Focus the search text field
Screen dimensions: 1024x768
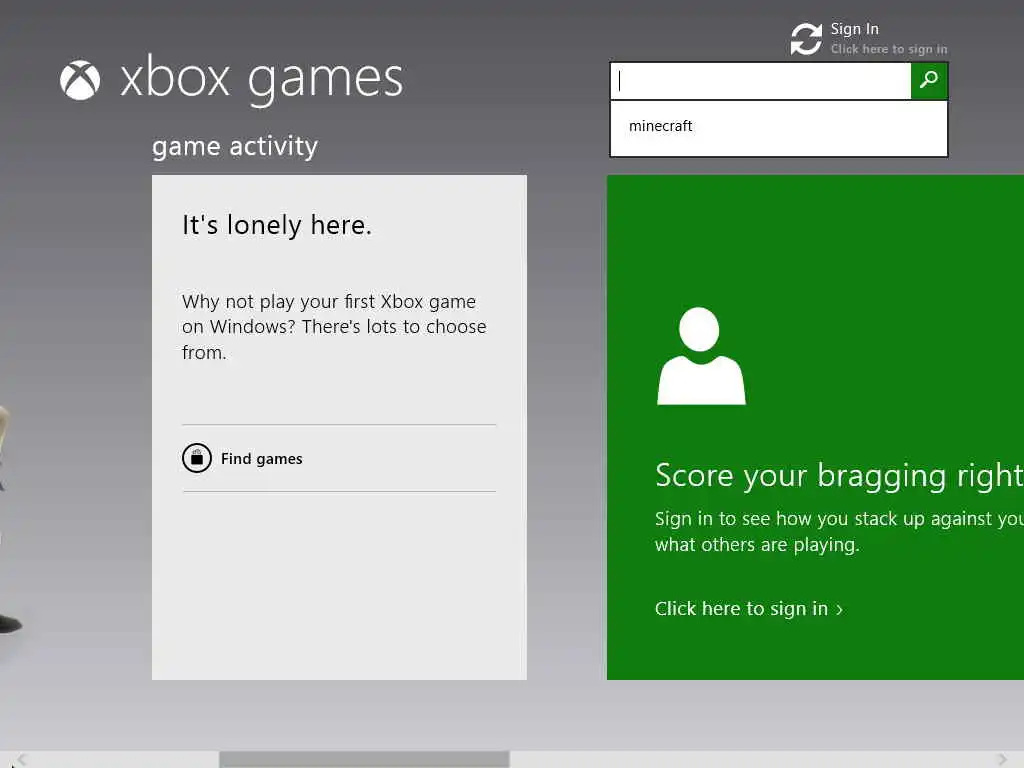(x=761, y=81)
